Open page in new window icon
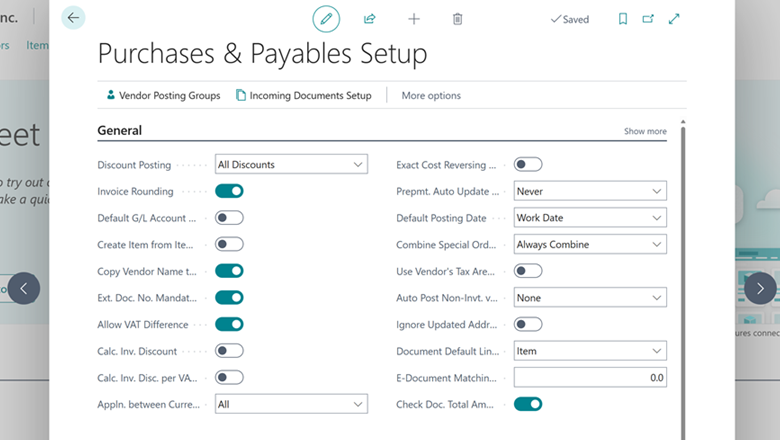 (648, 19)
